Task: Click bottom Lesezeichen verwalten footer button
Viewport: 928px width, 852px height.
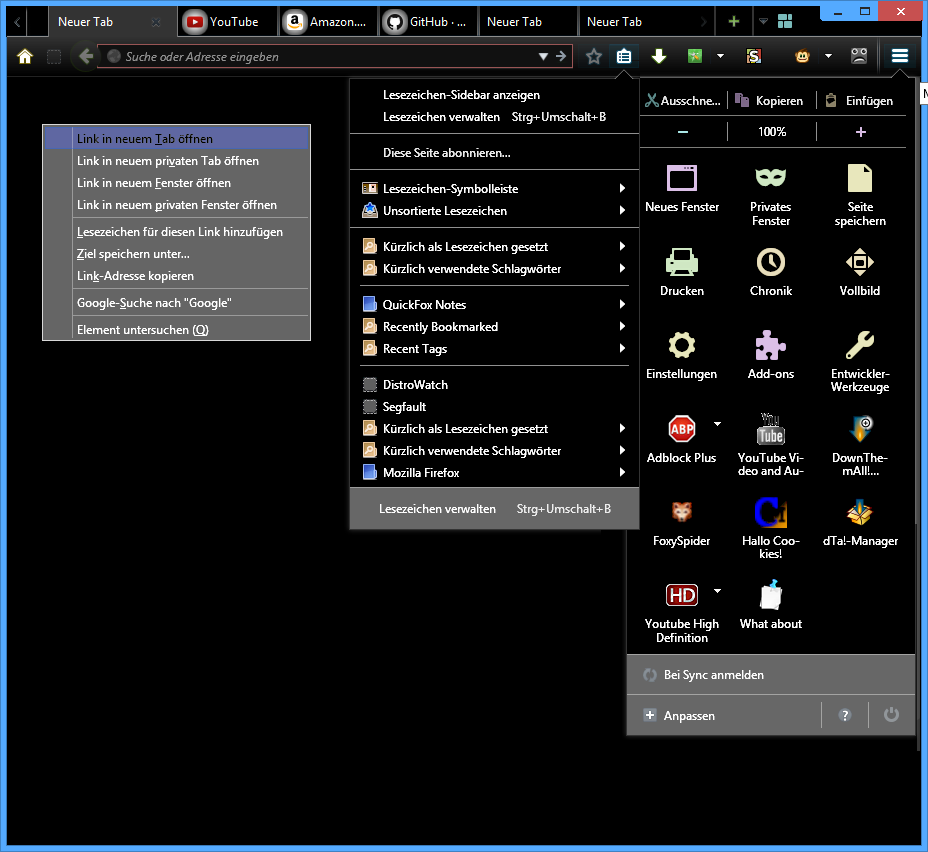Action: tap(494, 509)
